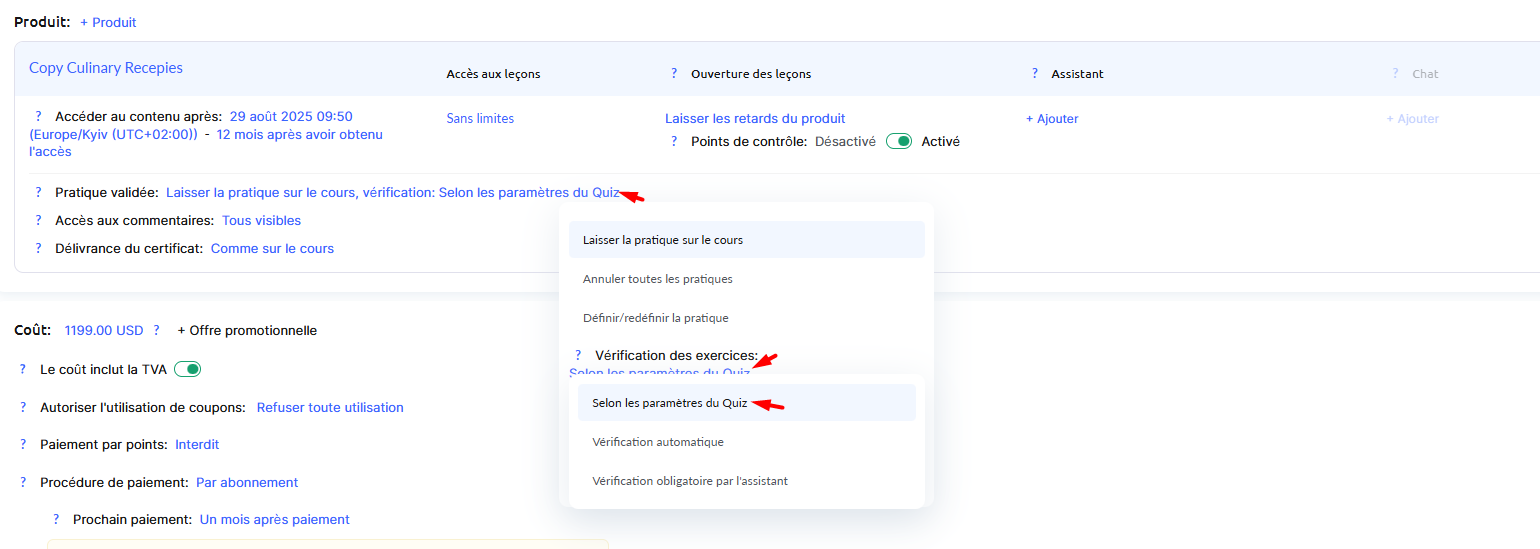Click '+ Ajouter' under Assistant column
Viewport: 1540px width, 549px height.
pos(1052,119)
